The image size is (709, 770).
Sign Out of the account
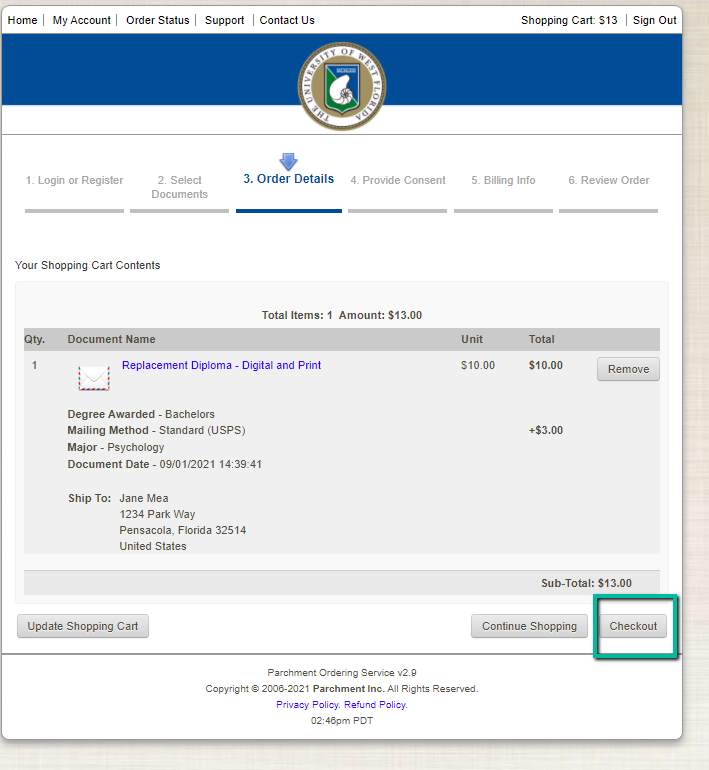coord(654,20)
